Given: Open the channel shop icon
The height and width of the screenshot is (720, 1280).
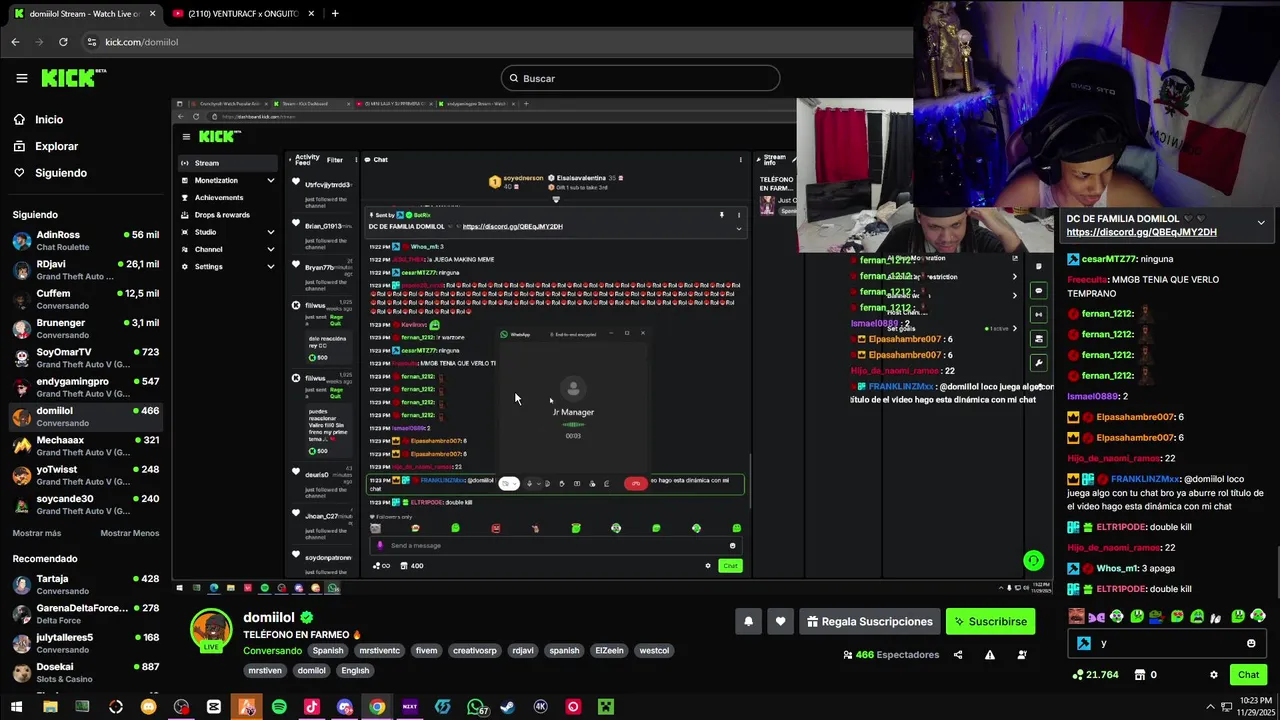Looking at the screenshot, I should [1139, 675].
